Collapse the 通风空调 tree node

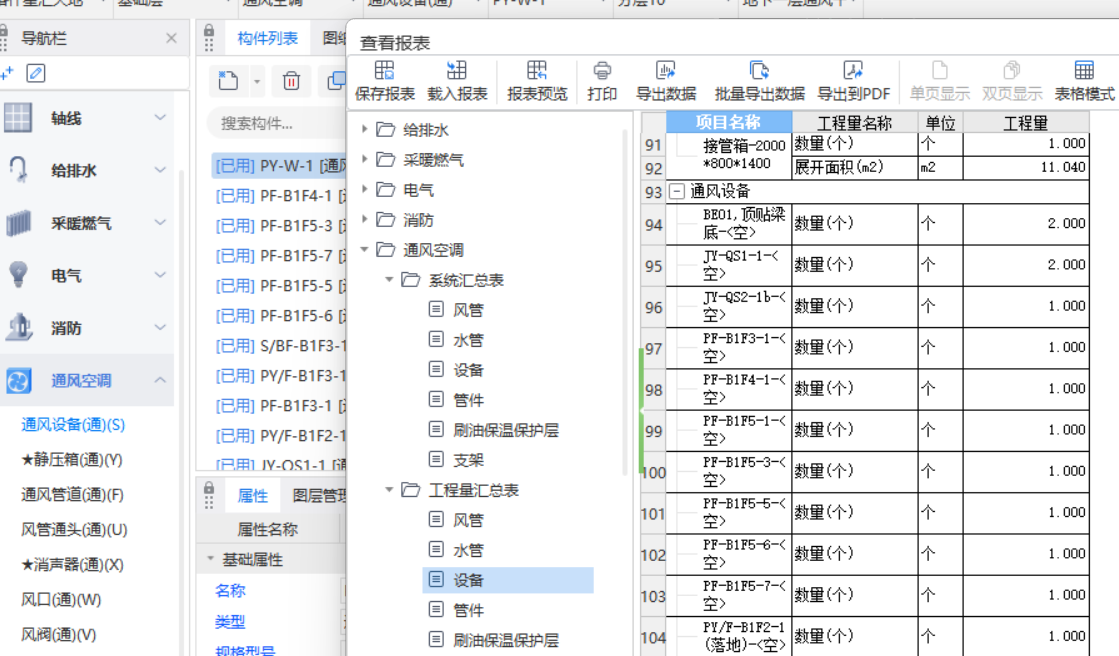point(364,250)
